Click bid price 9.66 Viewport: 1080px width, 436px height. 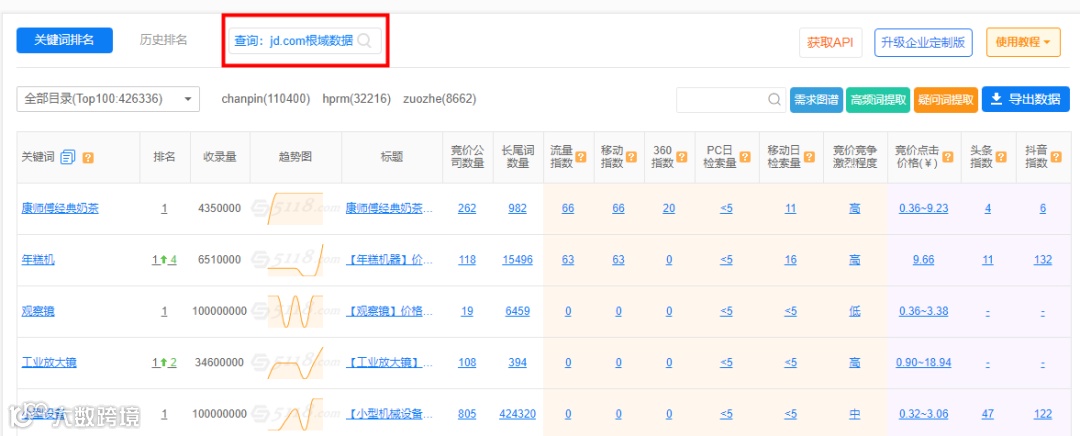pyautogui.click(x=924, y=260)
